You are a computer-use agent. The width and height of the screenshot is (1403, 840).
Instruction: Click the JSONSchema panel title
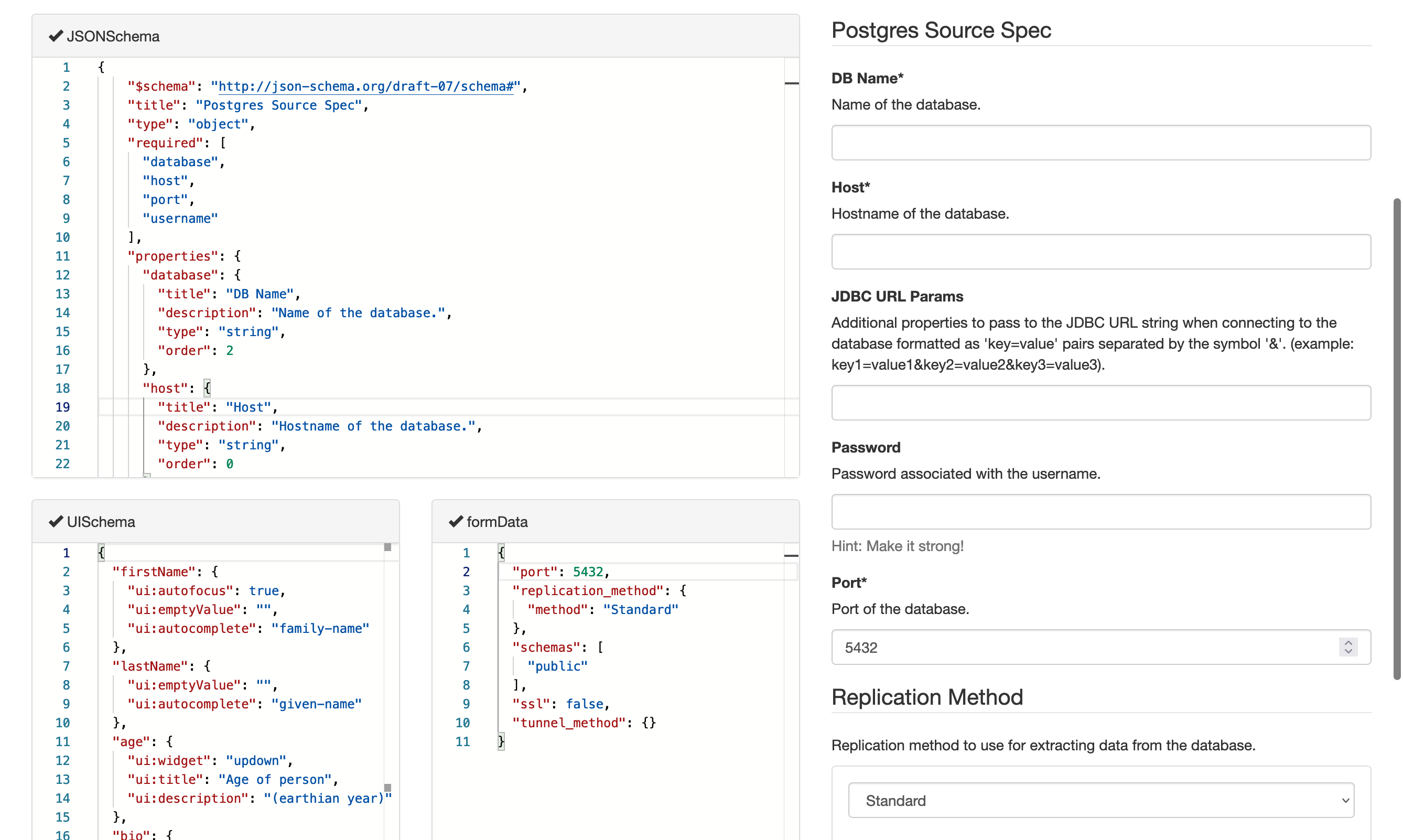click(x=113, y=36)
